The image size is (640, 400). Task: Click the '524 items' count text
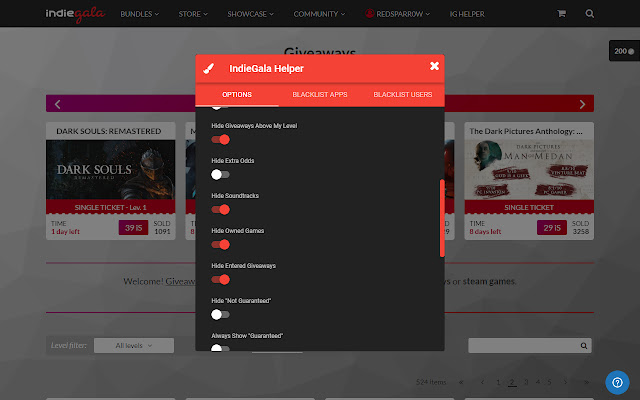coord(431,382)
